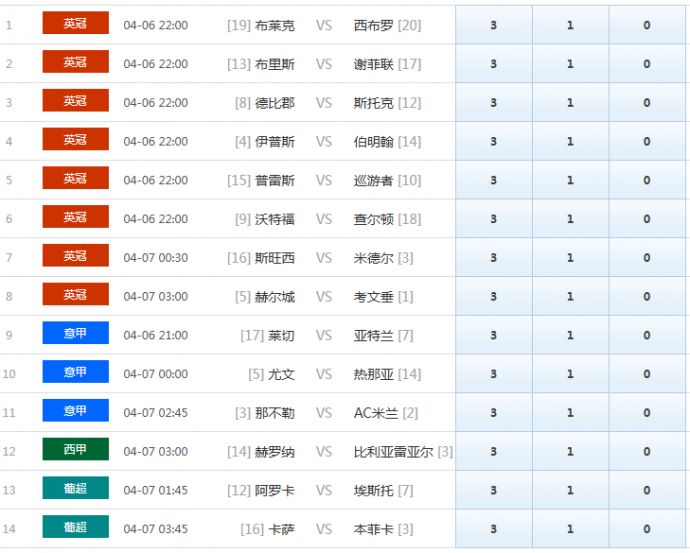Click the 英冠 badge for 德比郡 match
This screenshot has width=690, height=553.
click(x=75, y=101)
